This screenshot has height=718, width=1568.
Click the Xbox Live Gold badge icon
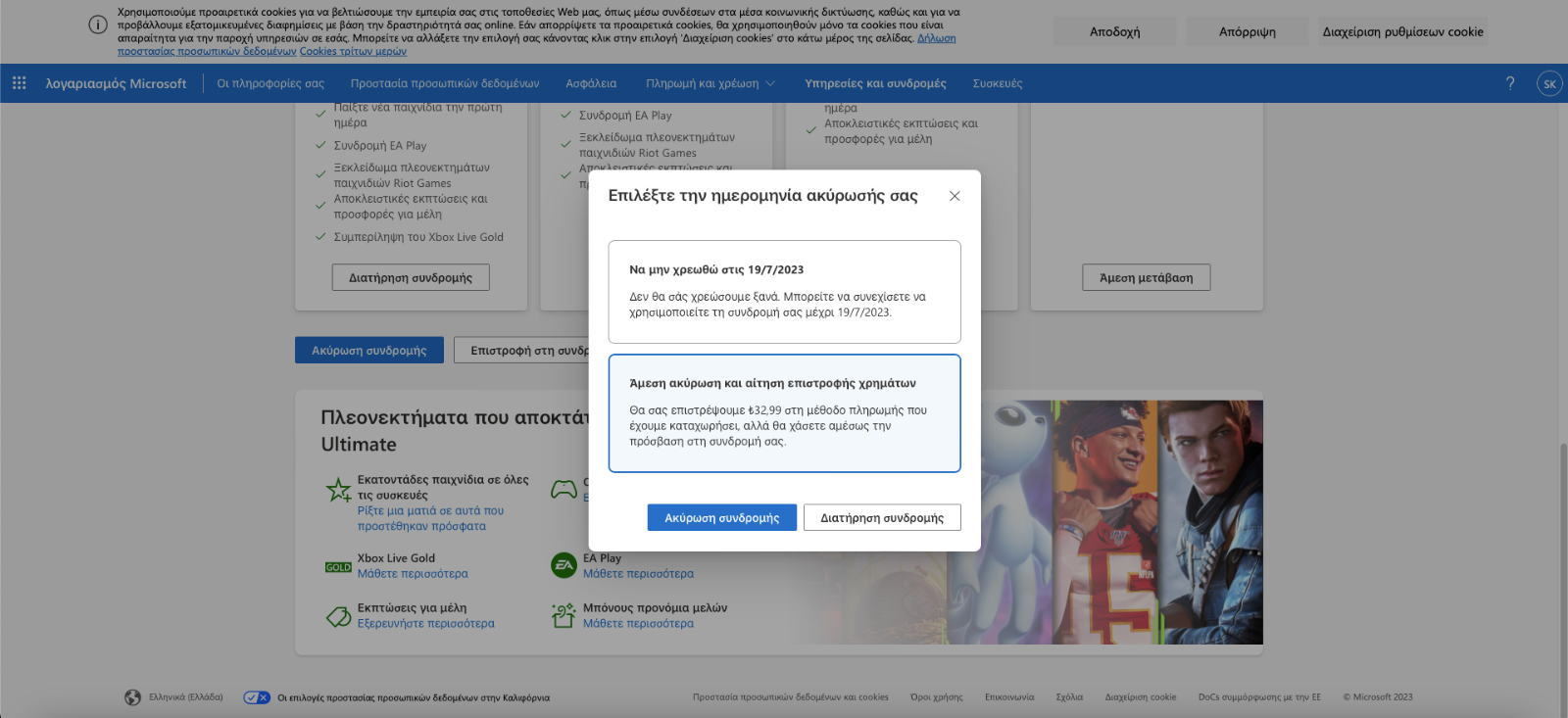[338, 567]
